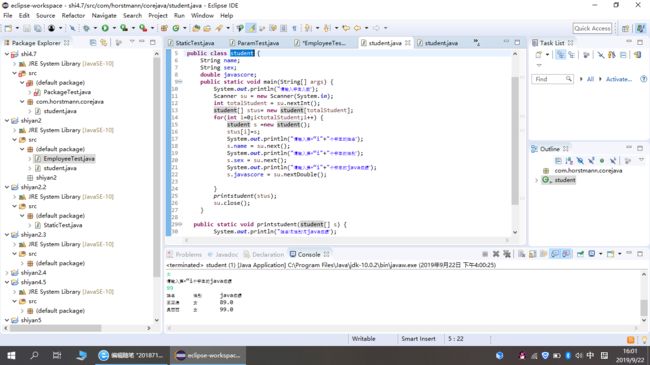This screenshot has width=650, height=365.
Task: Click the Open Perspective icon
Action: [626, 28]
